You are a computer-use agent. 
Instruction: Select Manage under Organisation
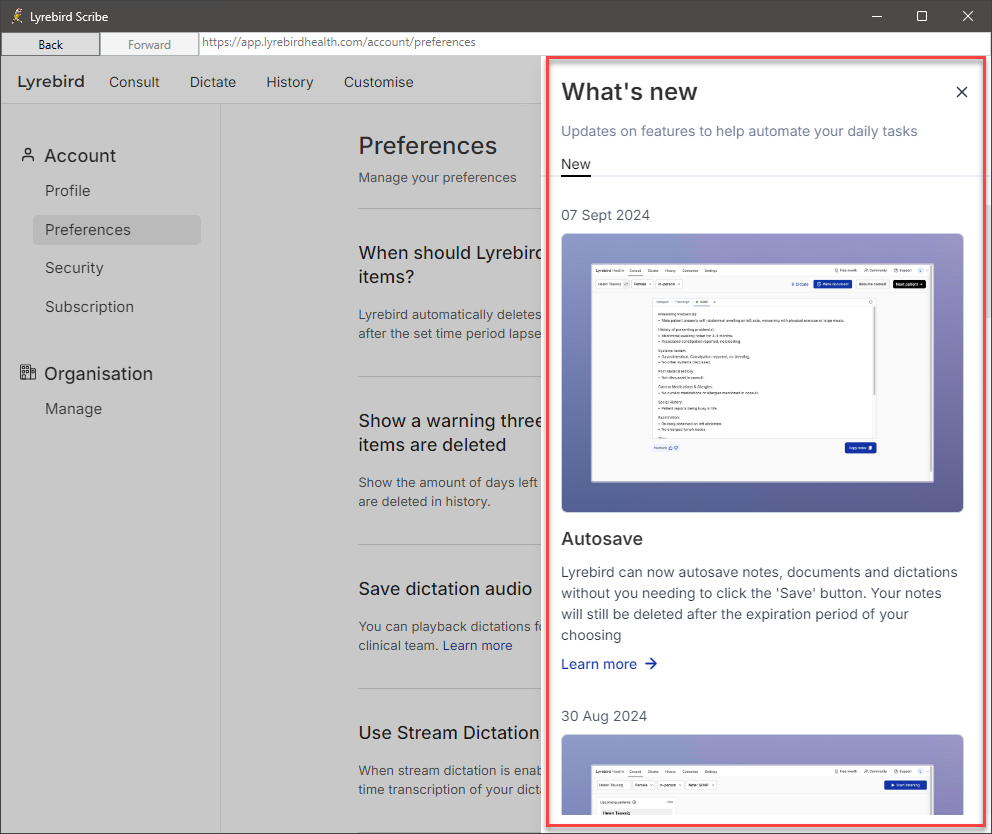tap(73, 409)
